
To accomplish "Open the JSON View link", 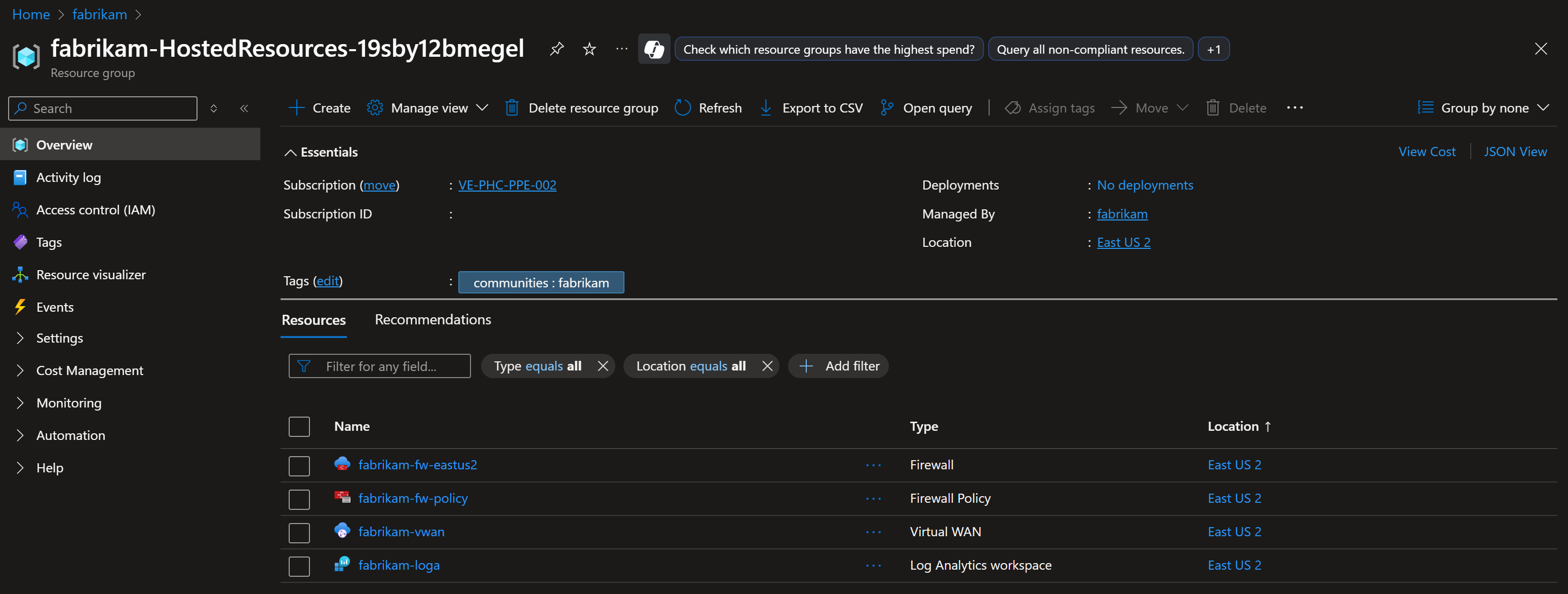I will 1515,152.
